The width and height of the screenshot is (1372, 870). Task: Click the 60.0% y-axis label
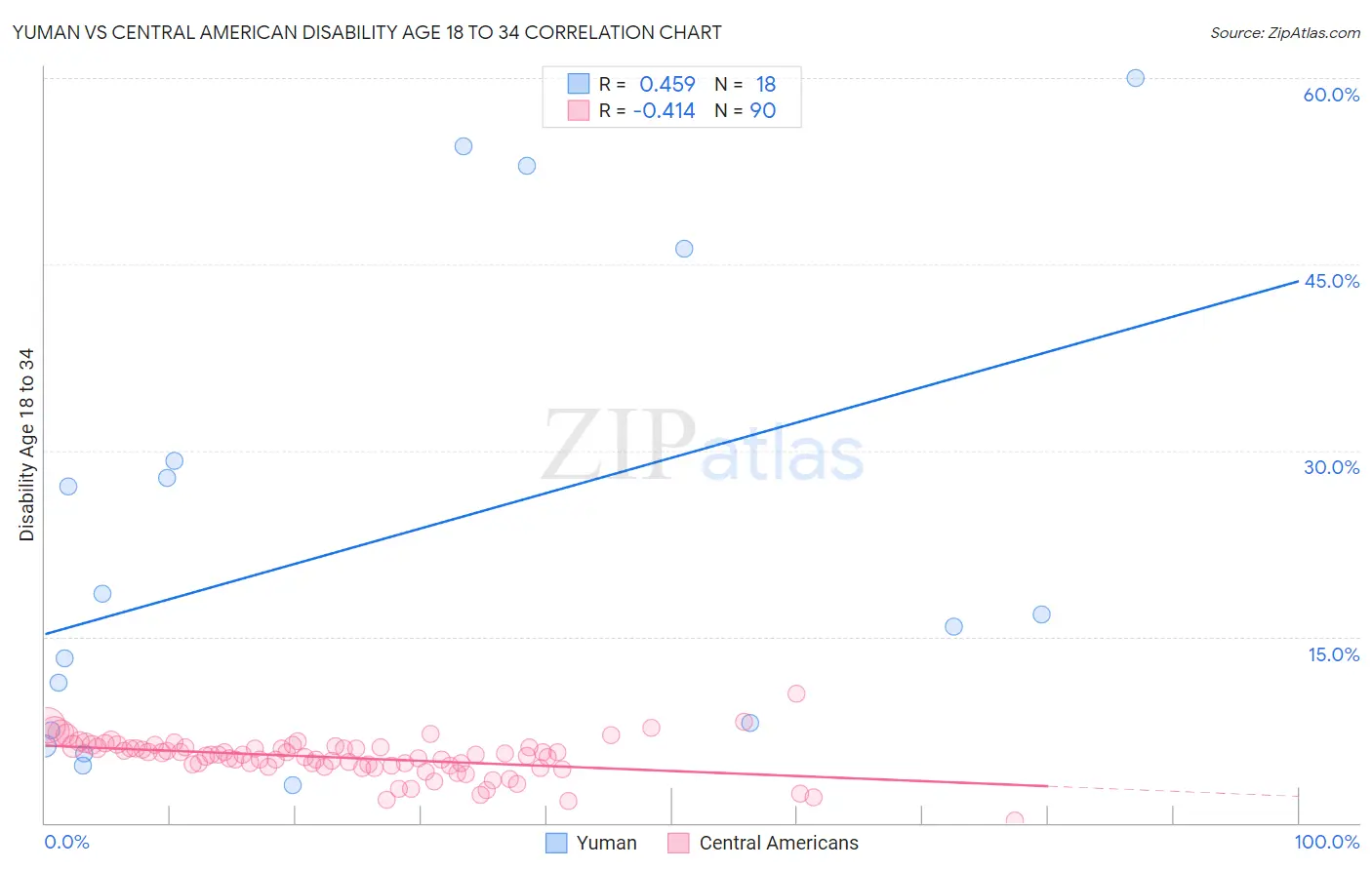(x=1331, y=95)
